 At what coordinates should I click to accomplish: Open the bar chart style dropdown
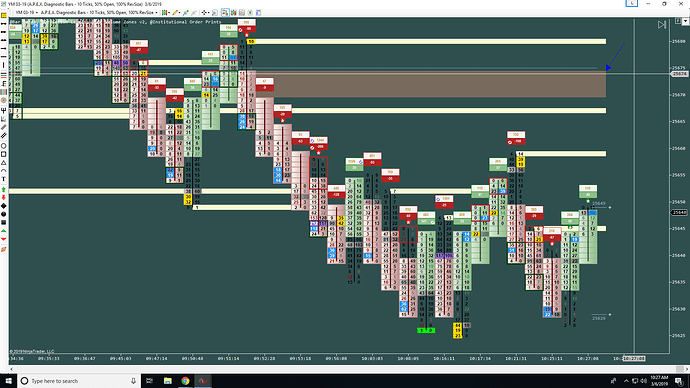coord(165,12)
